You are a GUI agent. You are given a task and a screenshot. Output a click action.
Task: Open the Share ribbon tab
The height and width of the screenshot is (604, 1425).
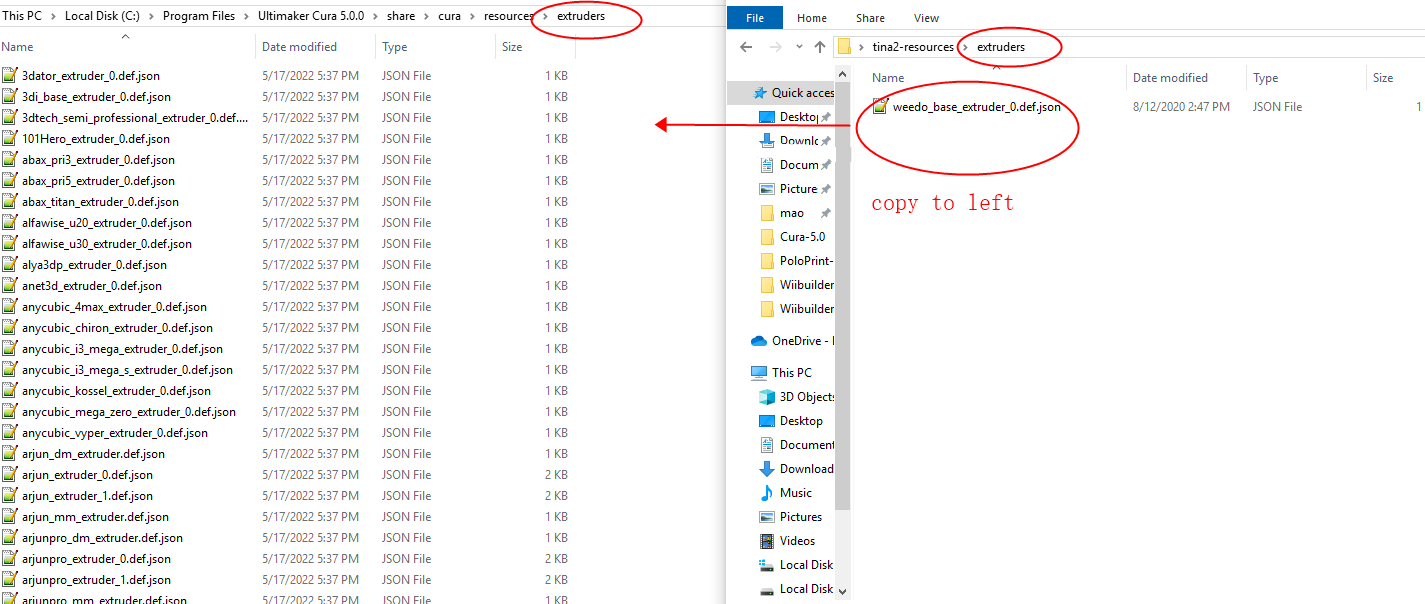point(870,18)
